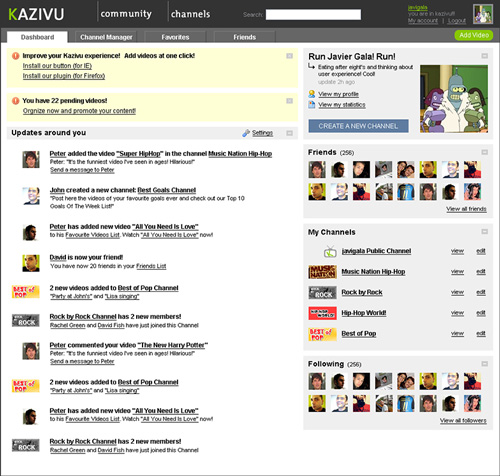Screen dimensions: 500x476
Task: Click Install our button (for IE) link
Action: pyautogui.click(x=57, y=66)
